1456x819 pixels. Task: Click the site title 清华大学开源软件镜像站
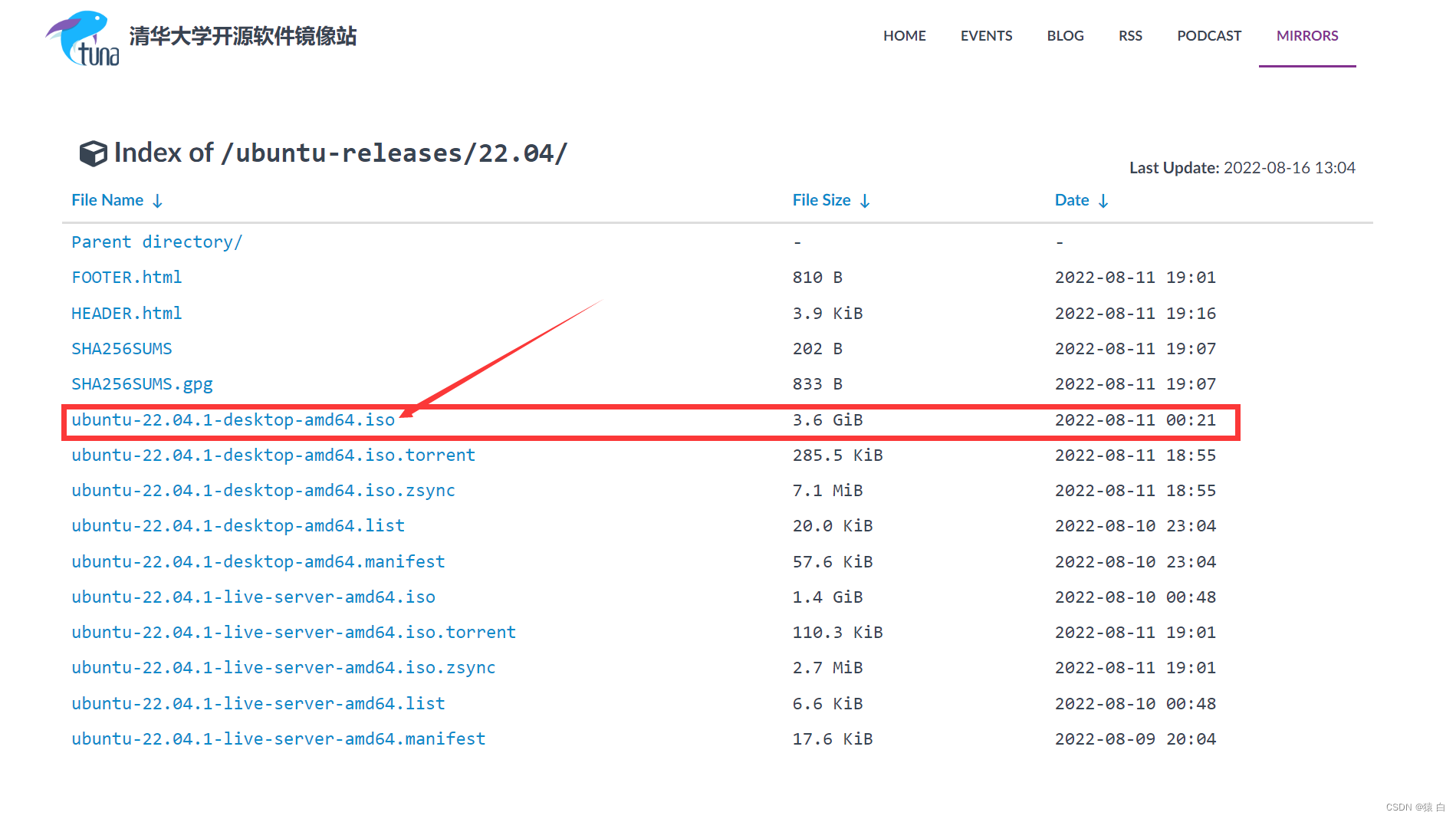242,36
